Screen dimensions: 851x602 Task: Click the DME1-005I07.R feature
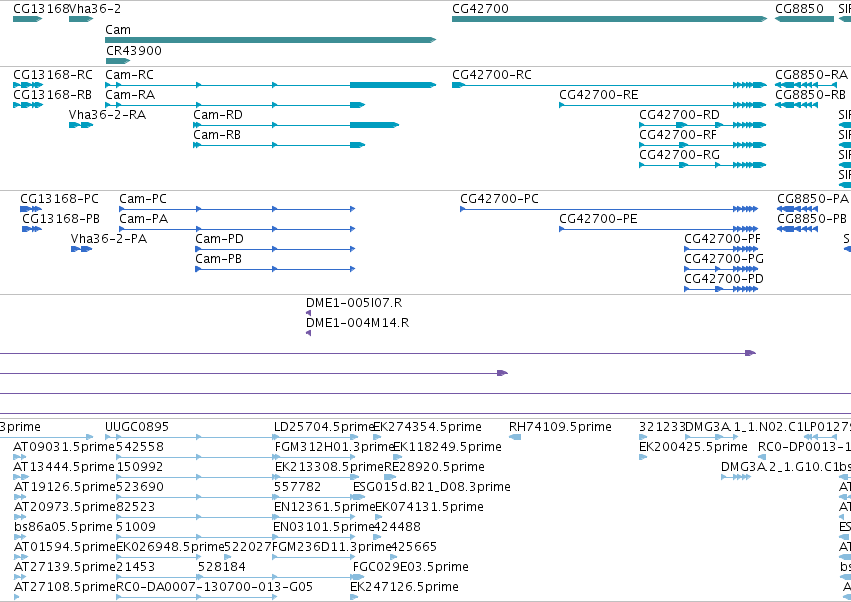pos(308,313)
